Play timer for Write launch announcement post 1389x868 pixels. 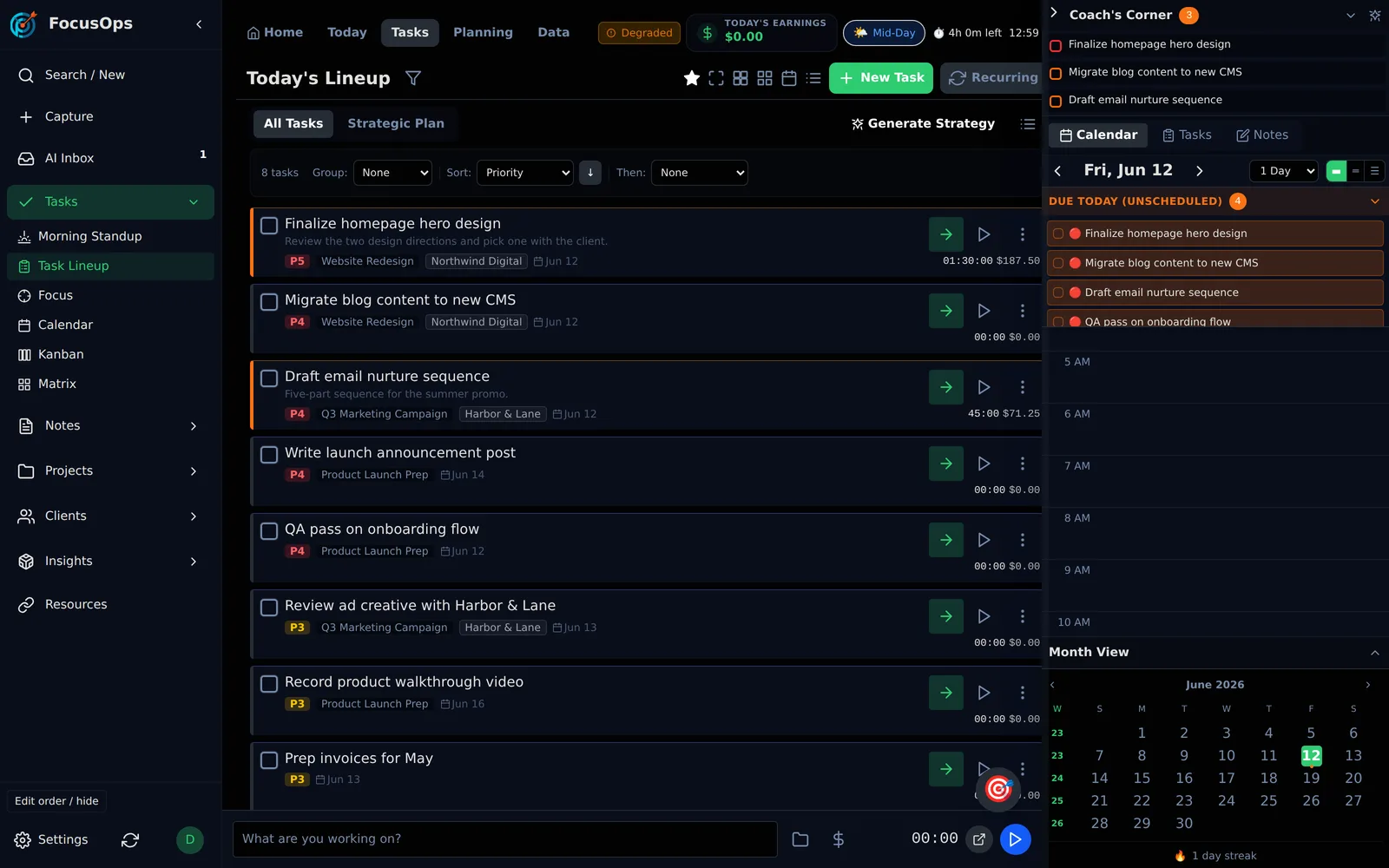tap(984, 464)
